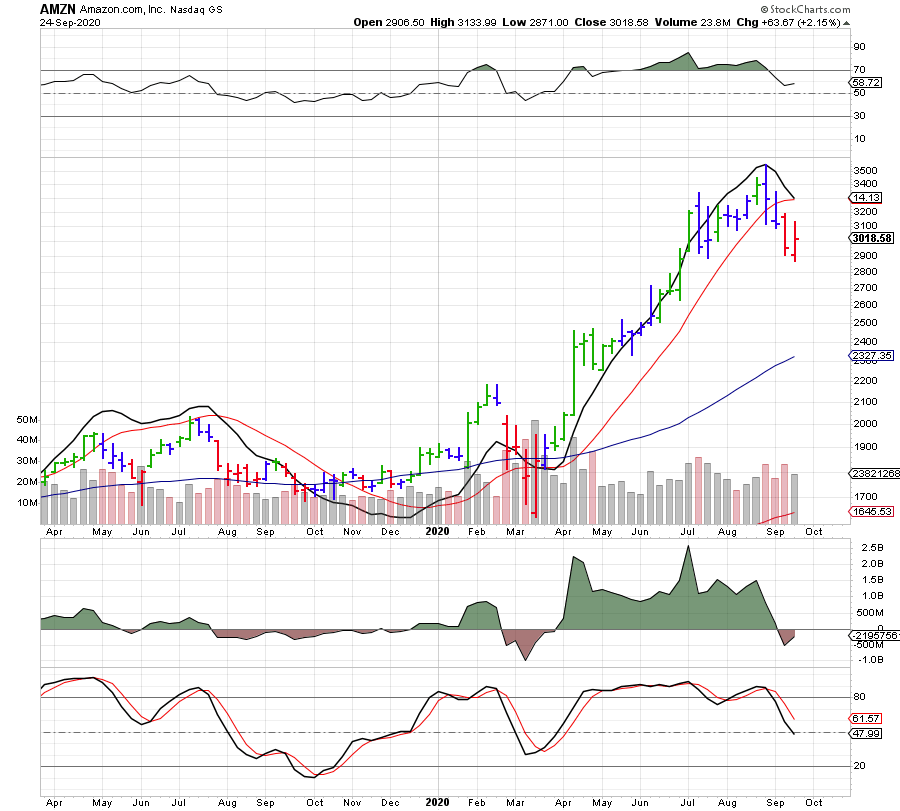Click the 2327.35 blue moving average tag

pos(869,356)
